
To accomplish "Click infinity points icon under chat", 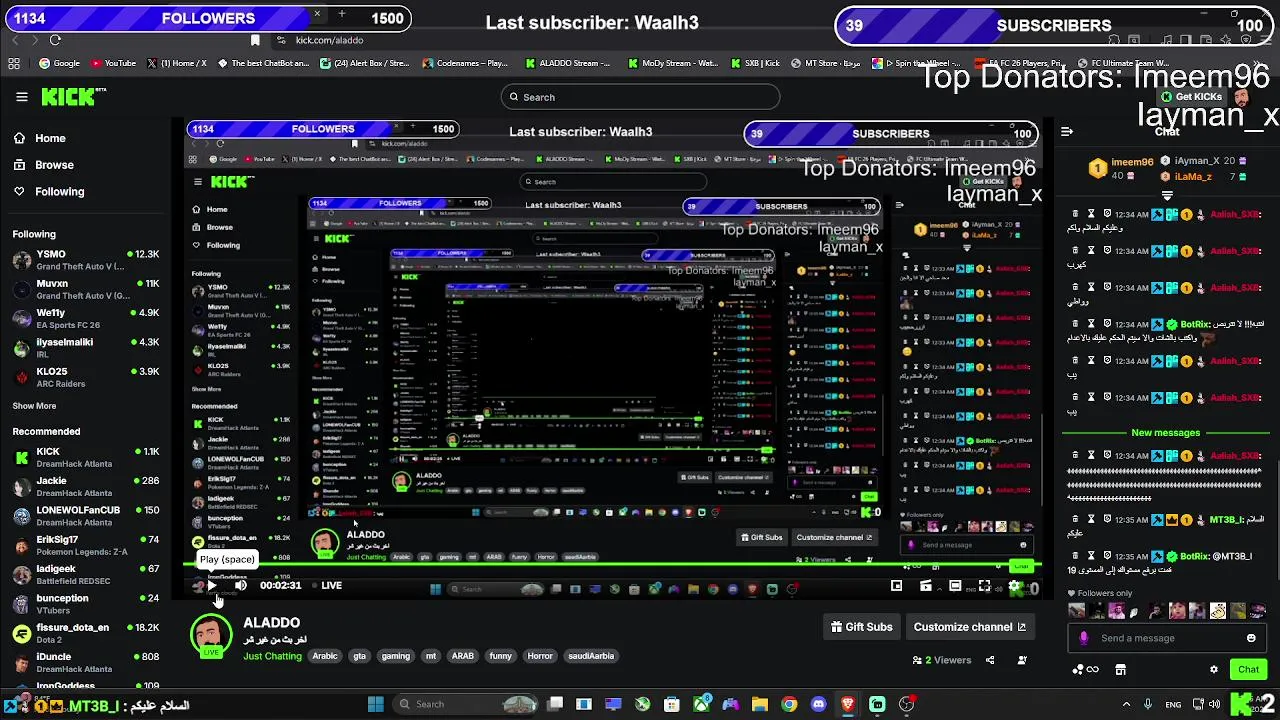I will tap(1086, 670).
